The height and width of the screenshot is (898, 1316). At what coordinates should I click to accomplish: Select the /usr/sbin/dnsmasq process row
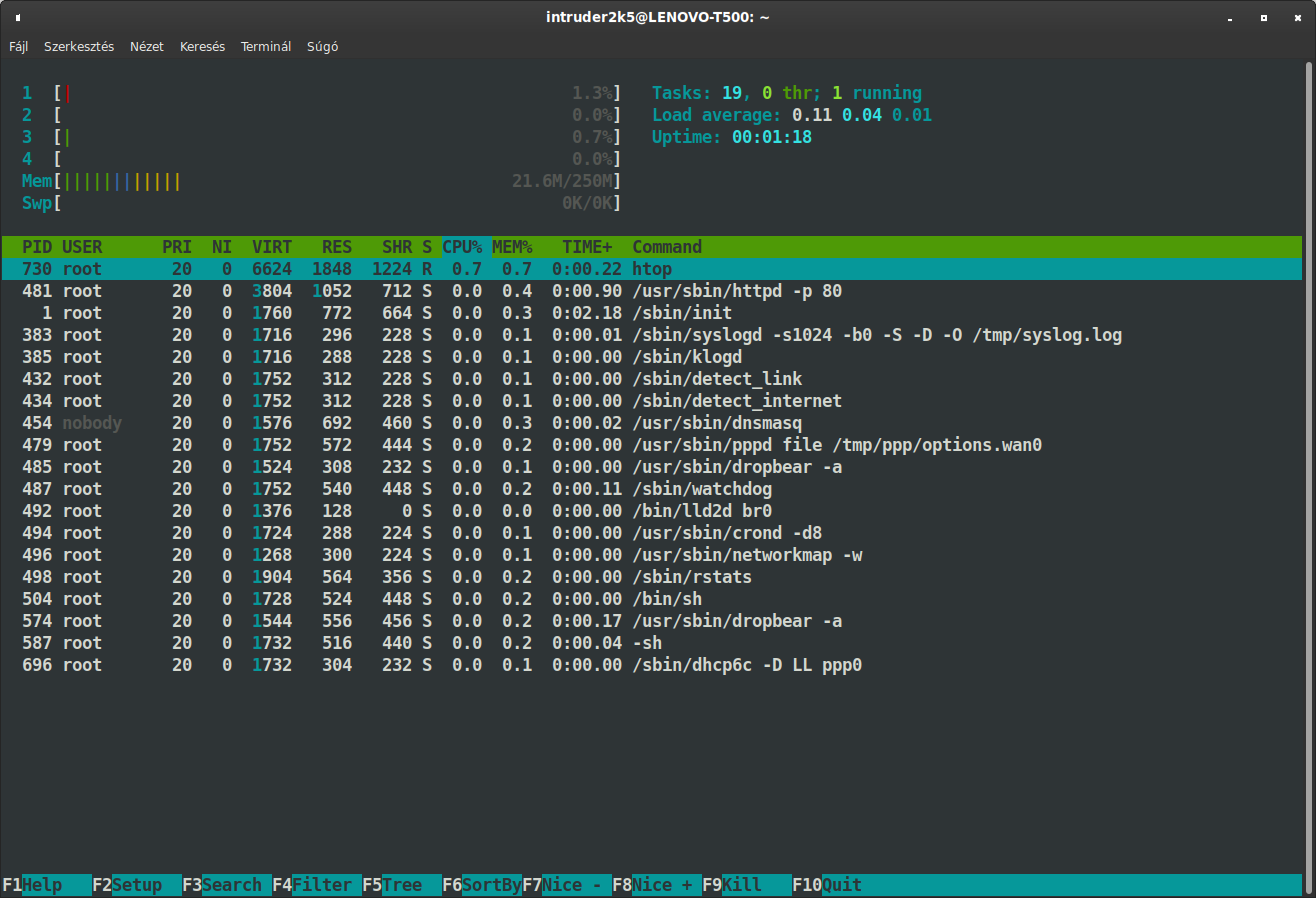(652, 423)
